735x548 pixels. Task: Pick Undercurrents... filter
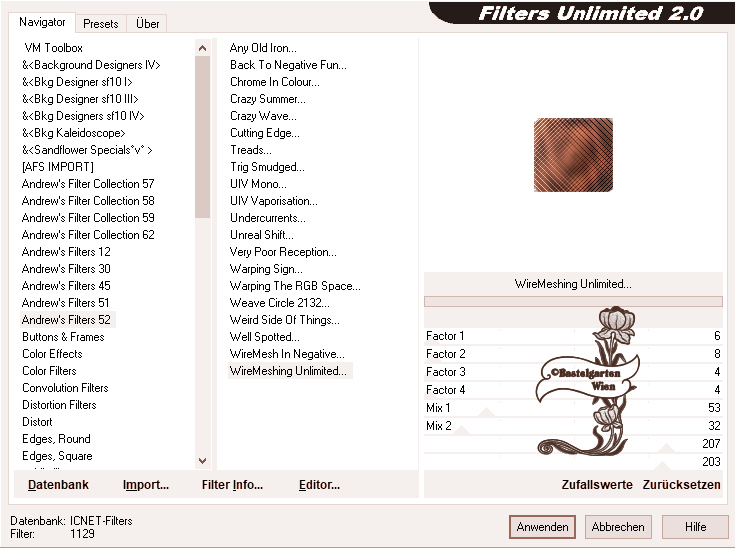pos(268,218)
